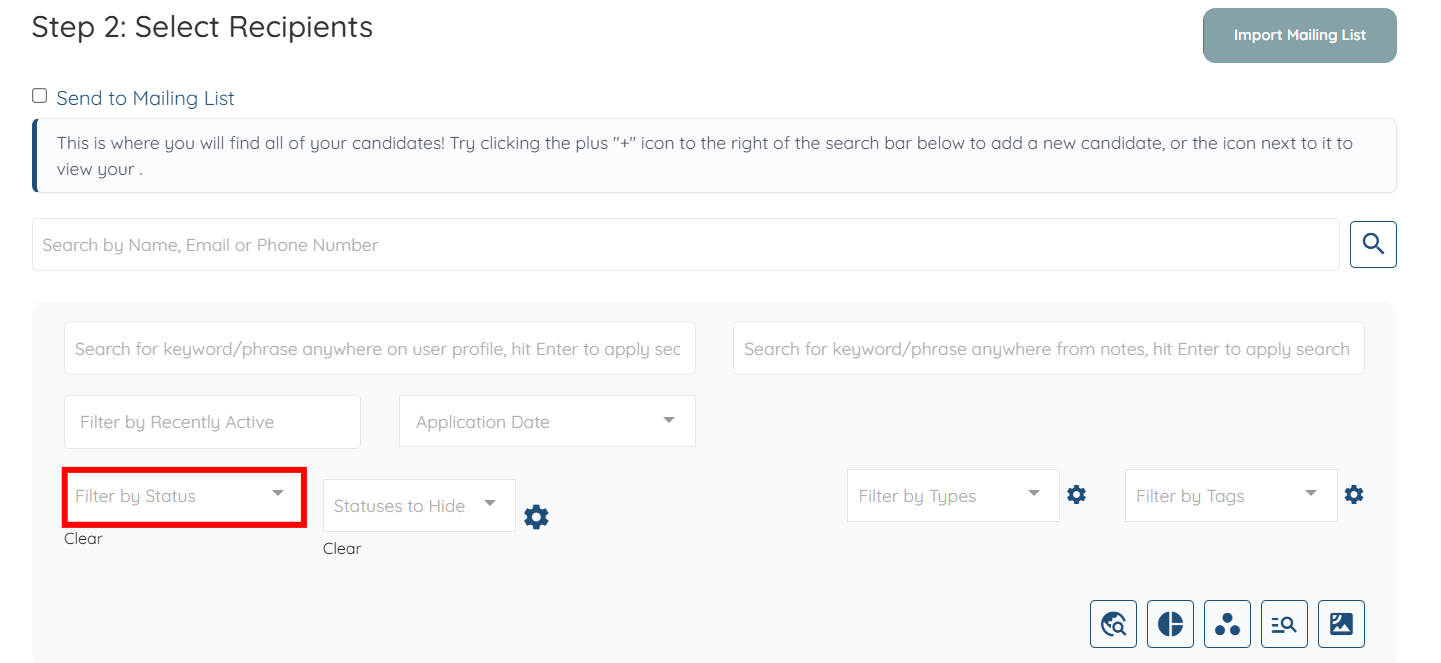This screenshot has height=663, width=1441.
Task: Click Clear under Filter by Status
Action: 83,539
